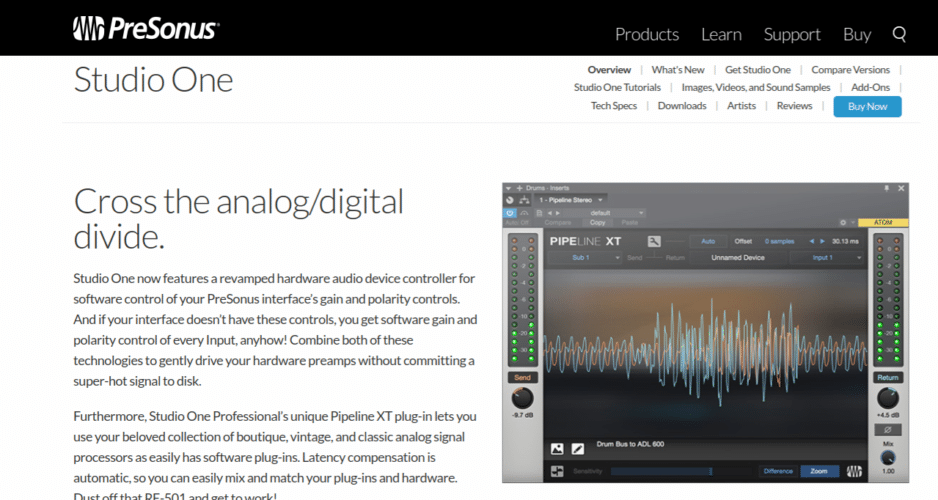The image size is (938, 500).
Task: Click the orange Send label button
Action: pos(522,377)
